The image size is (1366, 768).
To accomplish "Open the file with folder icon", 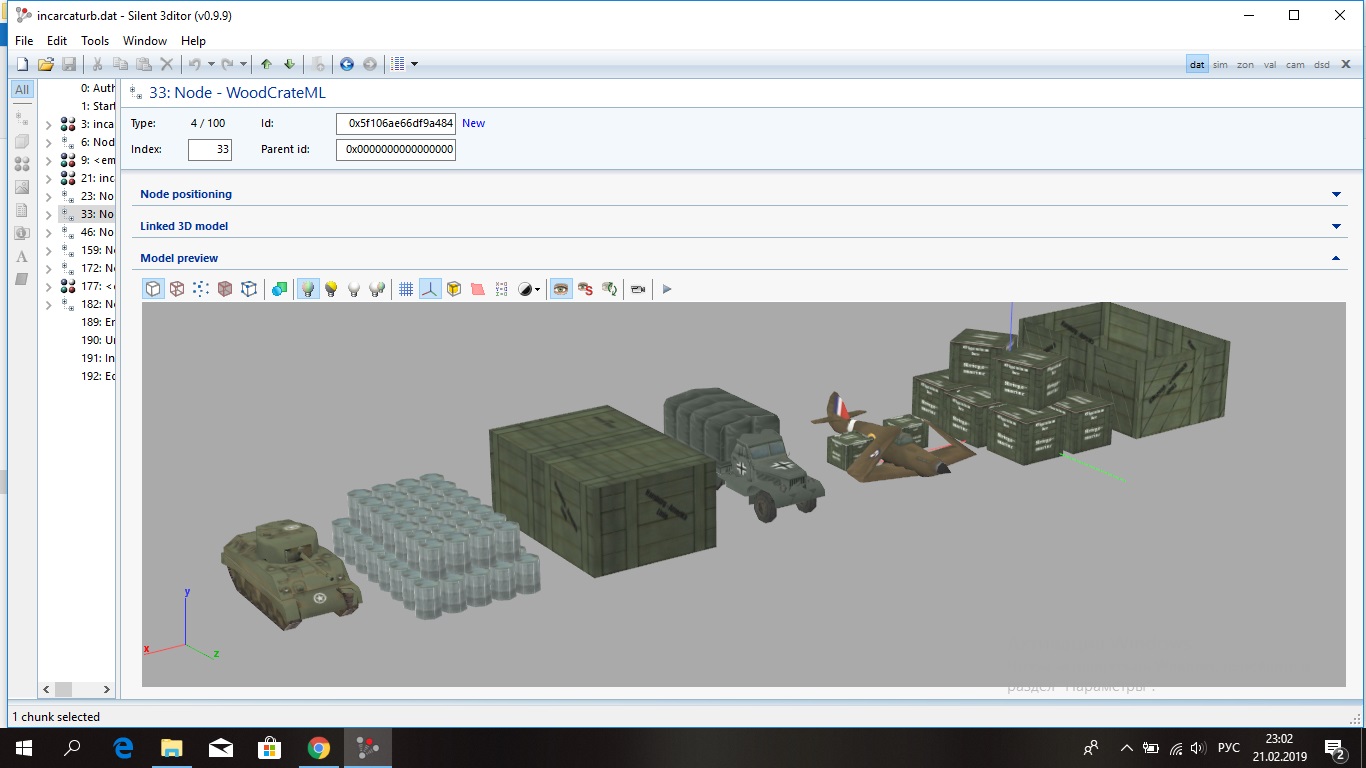I will pyautogui.click(x=45, y=64).
